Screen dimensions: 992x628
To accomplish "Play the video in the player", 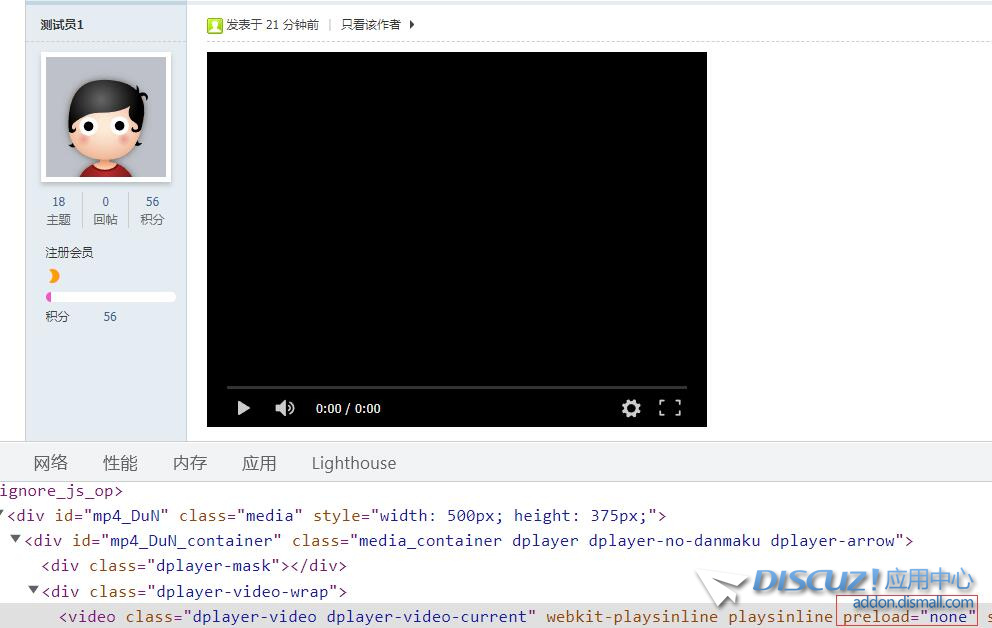I will point(243,408).
